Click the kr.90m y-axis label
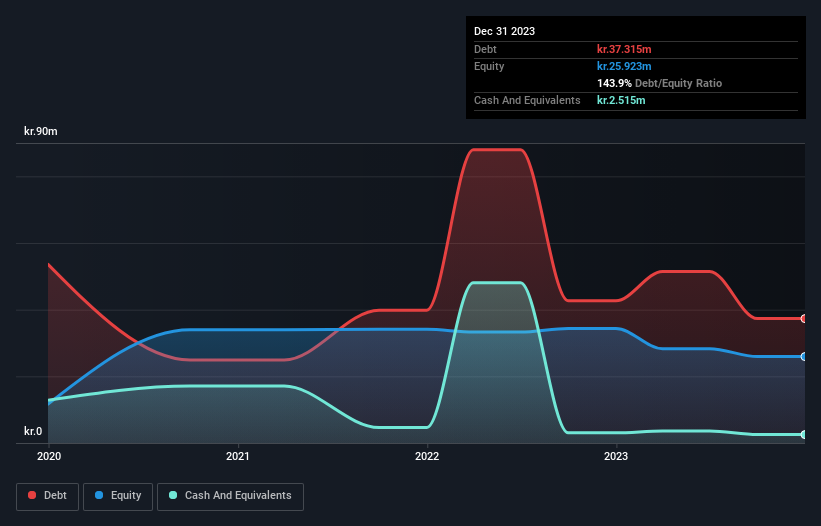This screenshot has width=821, height=526. pos(41,131)
